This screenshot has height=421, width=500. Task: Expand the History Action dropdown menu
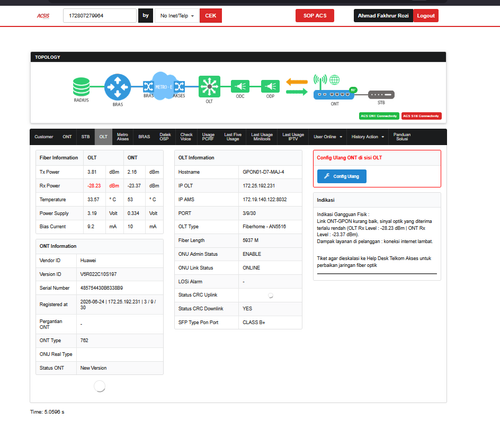(x=368, y=137)
